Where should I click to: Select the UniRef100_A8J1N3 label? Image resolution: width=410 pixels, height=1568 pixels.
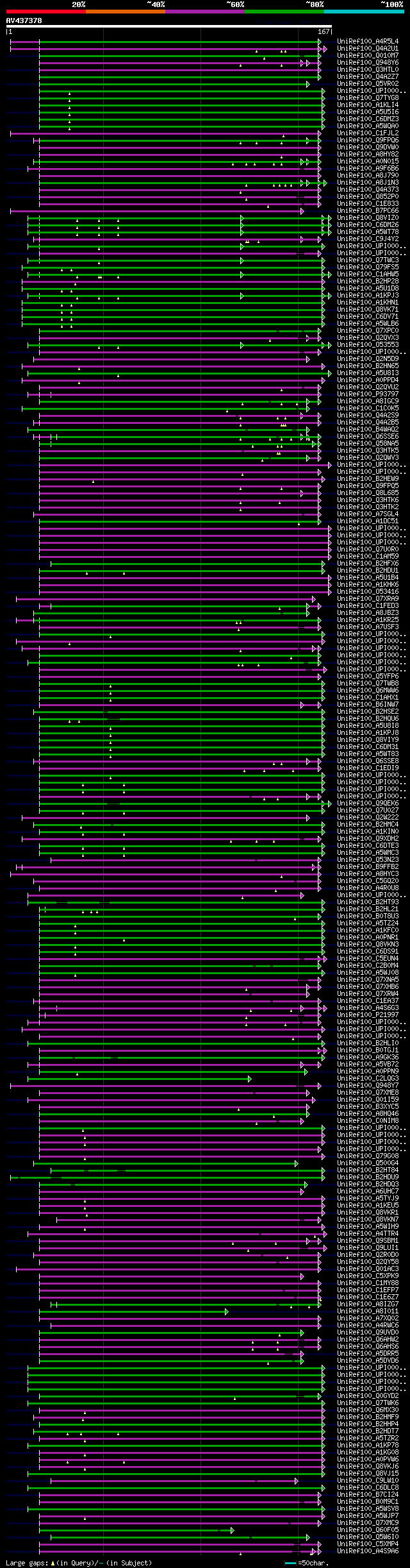coord(368,183)
